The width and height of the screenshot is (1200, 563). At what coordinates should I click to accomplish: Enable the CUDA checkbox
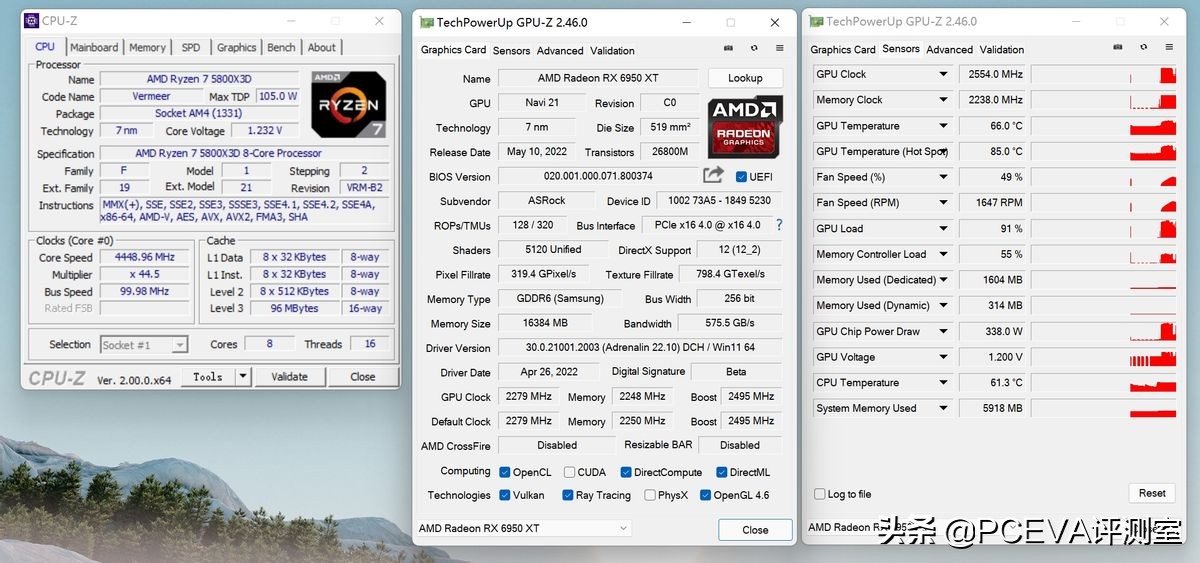(569, 472)
